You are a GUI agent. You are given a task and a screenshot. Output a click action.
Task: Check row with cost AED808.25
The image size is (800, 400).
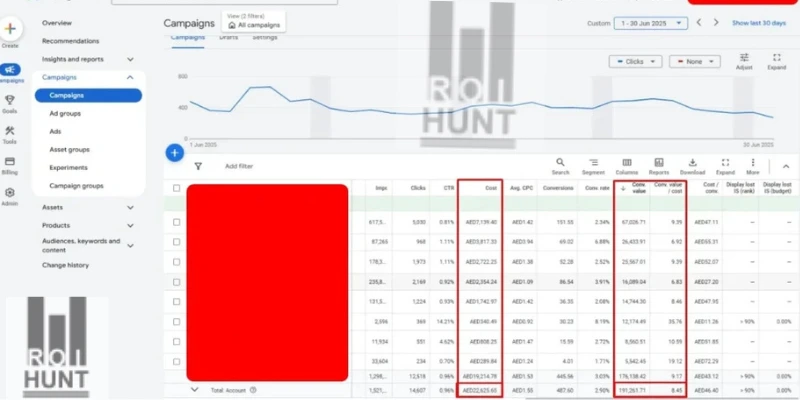click(177, 341)
